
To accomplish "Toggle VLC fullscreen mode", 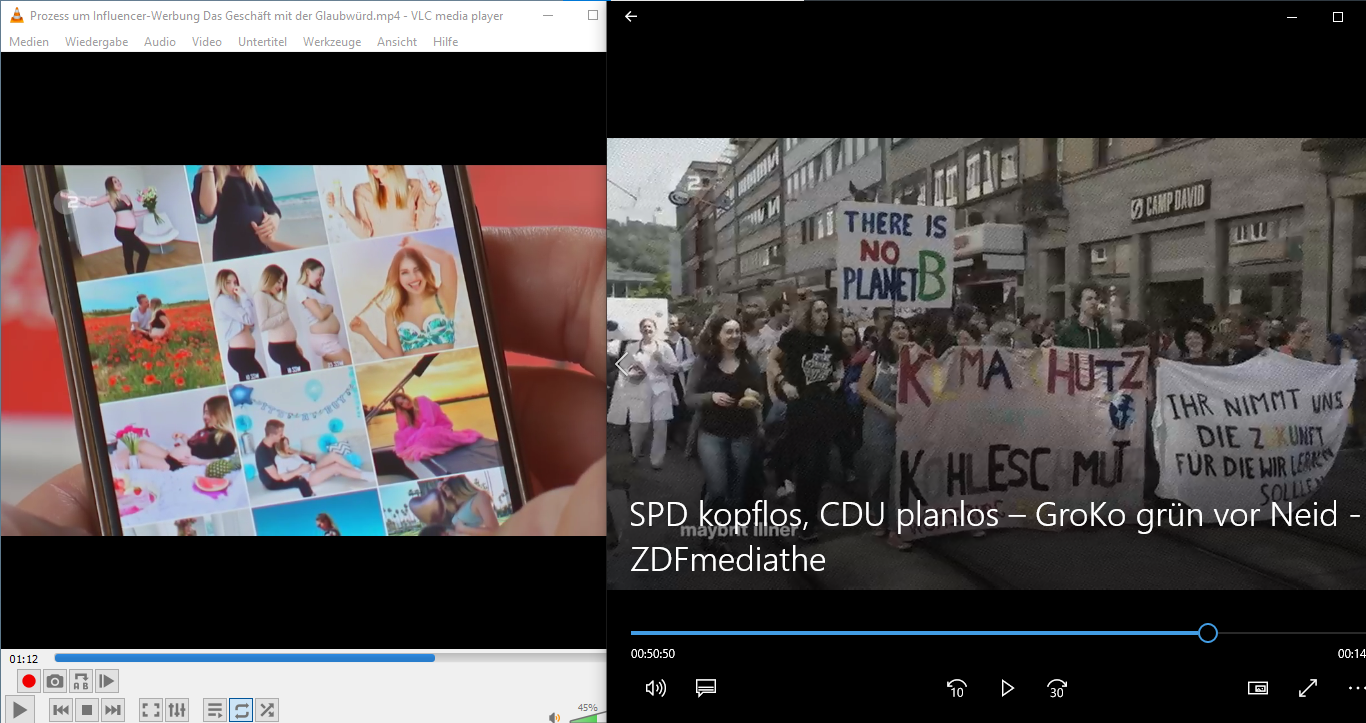I will click(x=151, y=710).
